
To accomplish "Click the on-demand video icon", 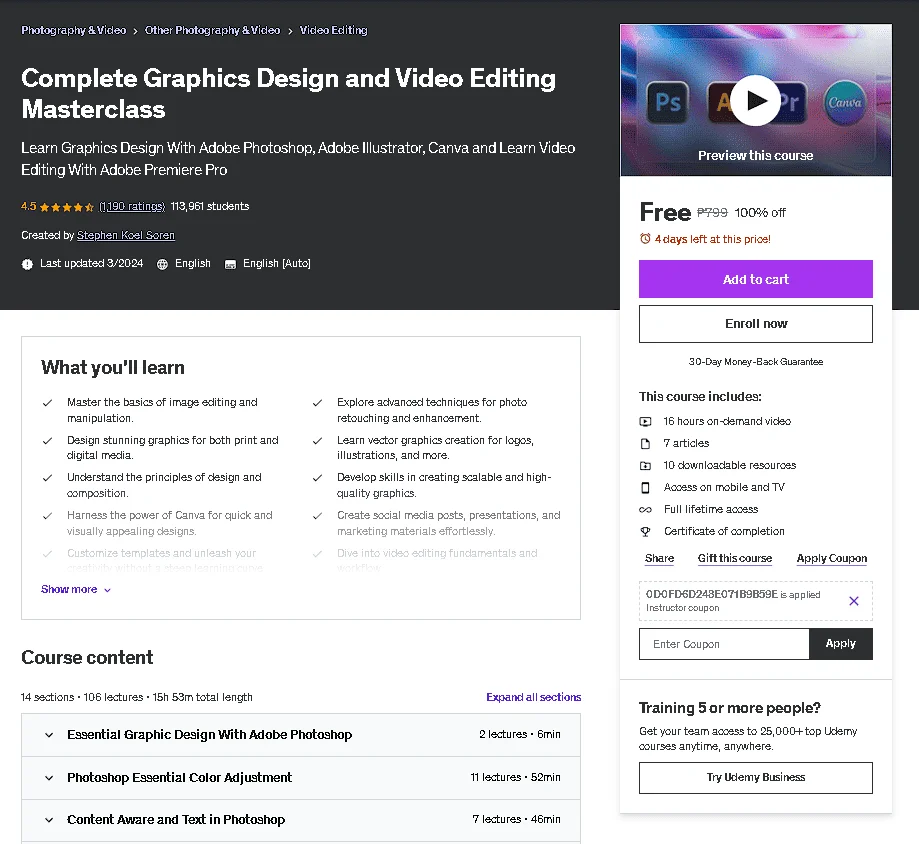I will click(x=645, y=421).
